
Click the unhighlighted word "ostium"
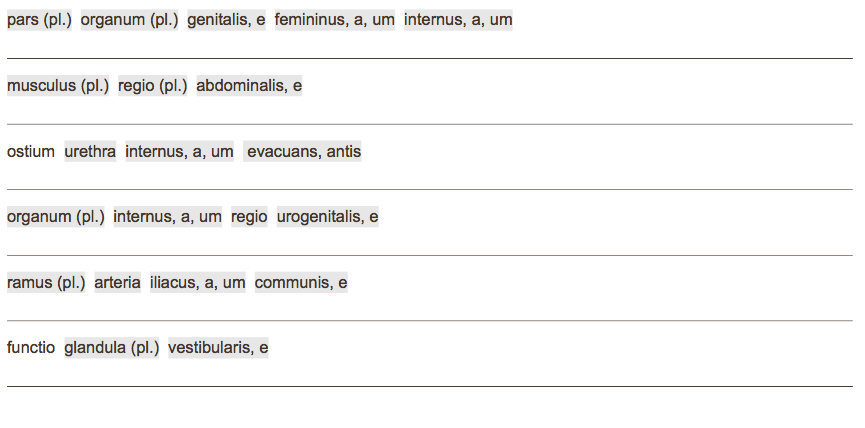(30, 151)
